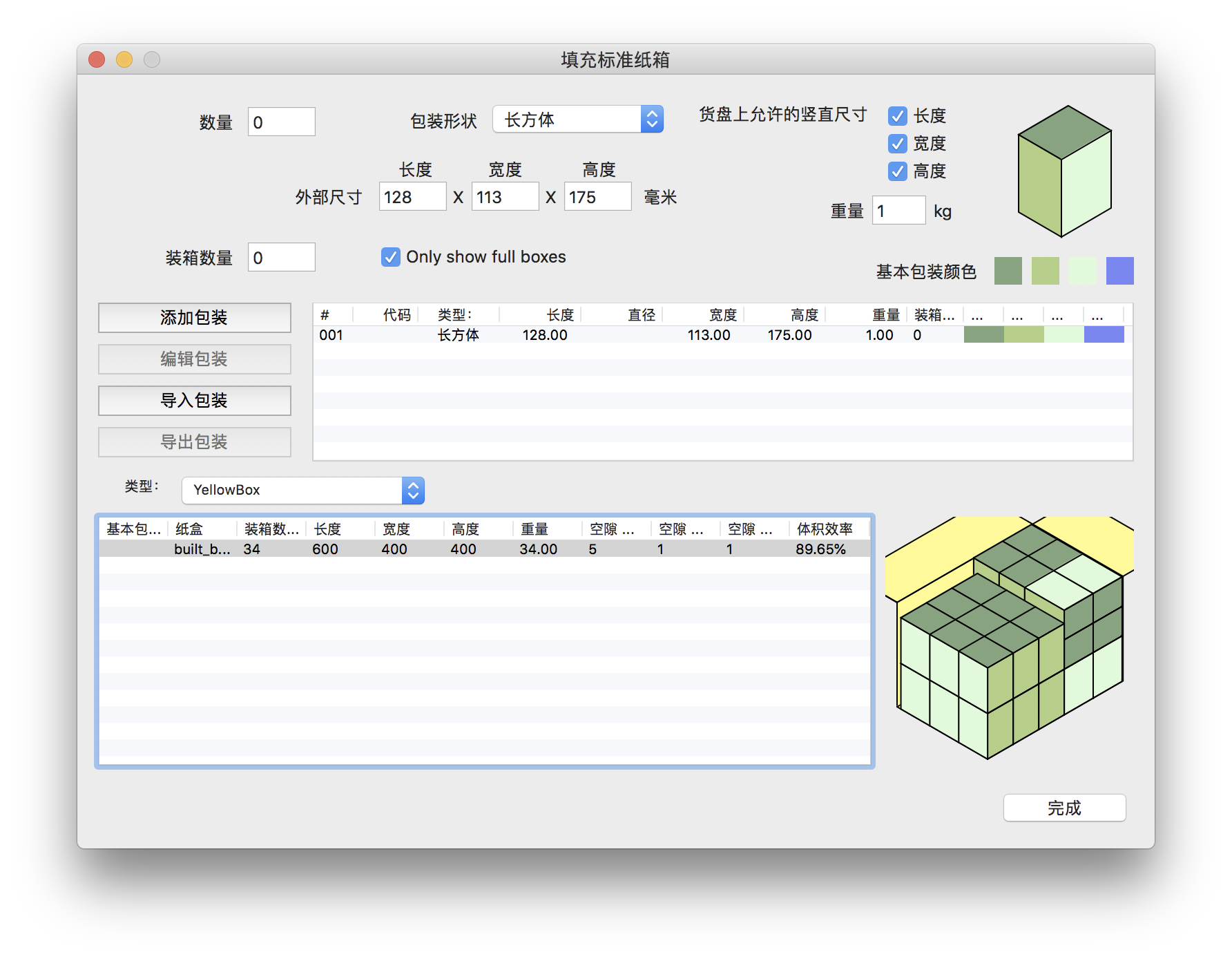The width and height of the screenshot is (1232, 959).
Task: Uncheck the 高度 vertical dimension checkbox
Action: (897, 171)
